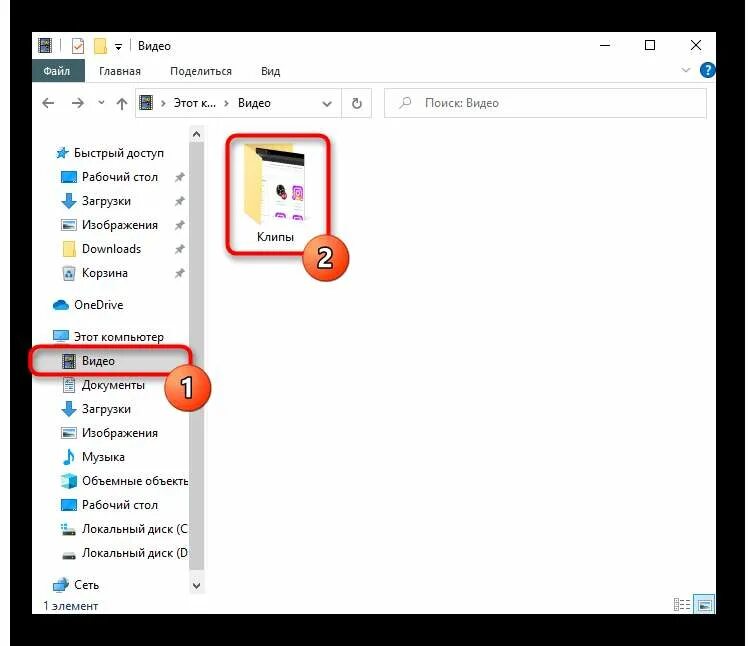The image size is (748, 646).
Task: Open Рабочий стол under Этот компьютер
Action: [x=120, y=505]
